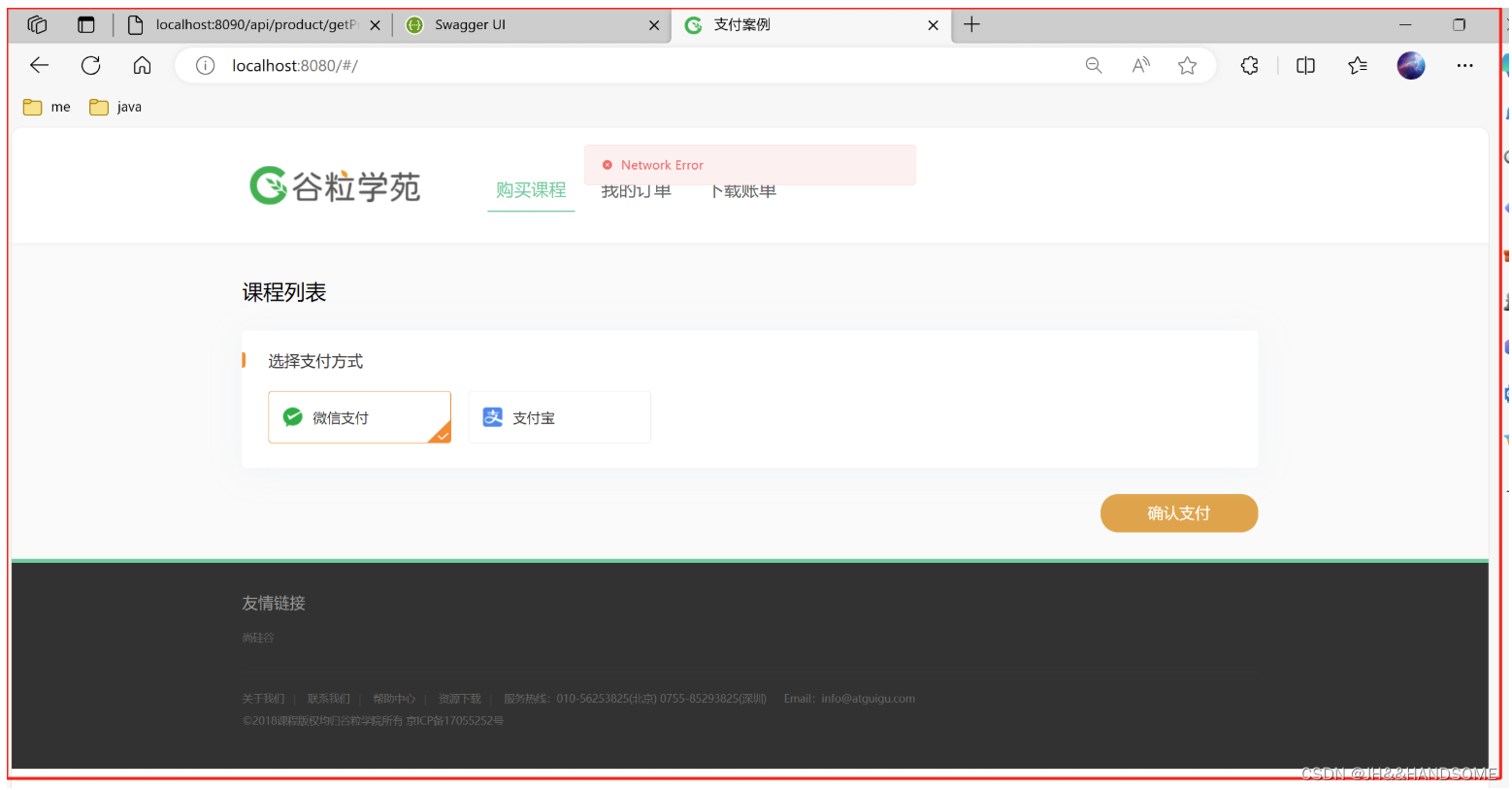Open a new browser tab
Viewport: 1512px width, 790px height.
971,24
